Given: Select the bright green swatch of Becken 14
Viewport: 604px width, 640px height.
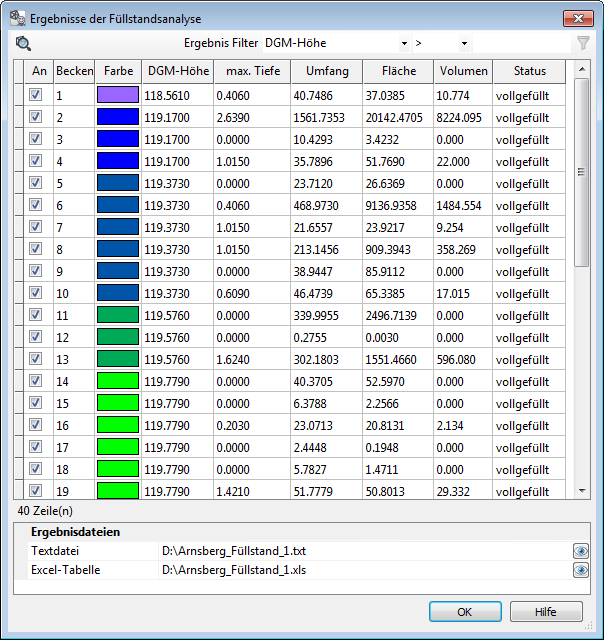Looking at the screenshot, I should (117, 381).
